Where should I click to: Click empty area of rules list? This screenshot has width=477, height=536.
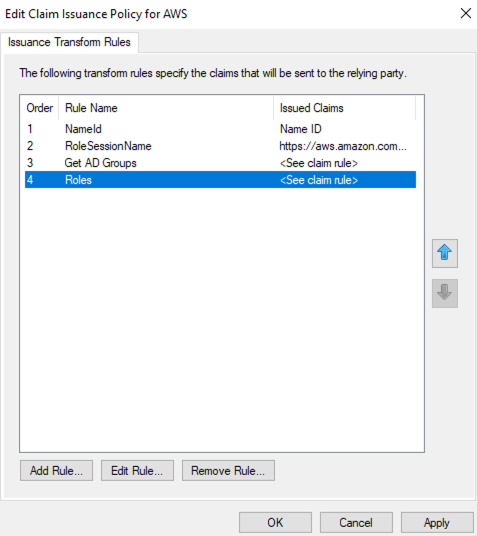[222, 318]
